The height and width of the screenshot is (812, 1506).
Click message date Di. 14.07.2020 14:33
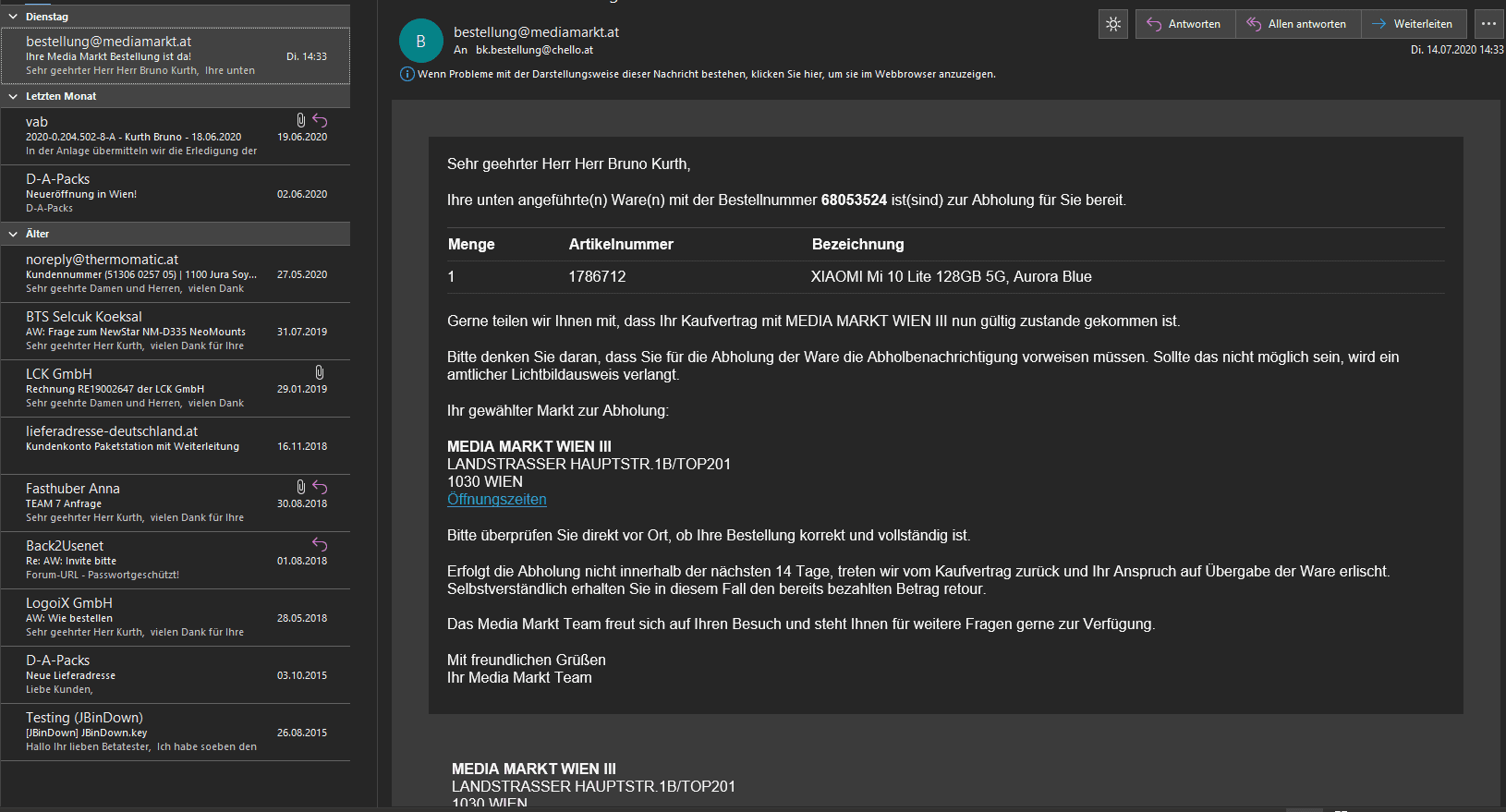click(x=1457, y=50)
